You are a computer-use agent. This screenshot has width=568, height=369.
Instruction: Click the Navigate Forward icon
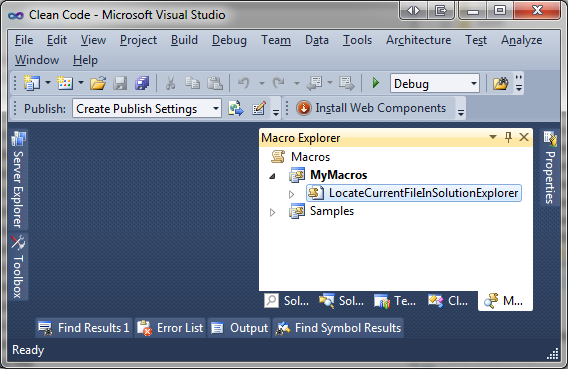coord(347,84)
